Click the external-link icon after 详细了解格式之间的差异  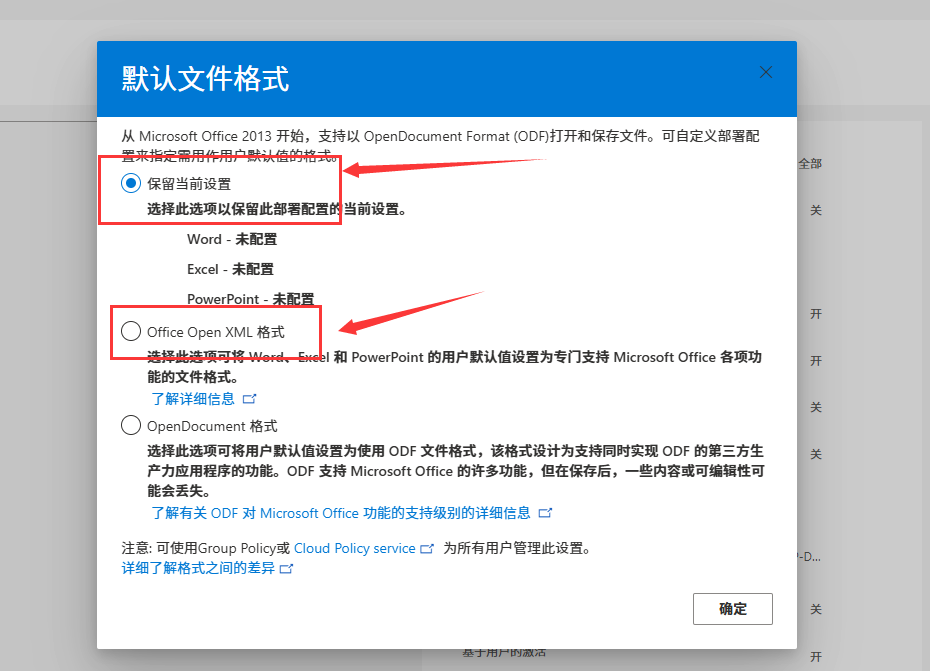click(286, 568)
